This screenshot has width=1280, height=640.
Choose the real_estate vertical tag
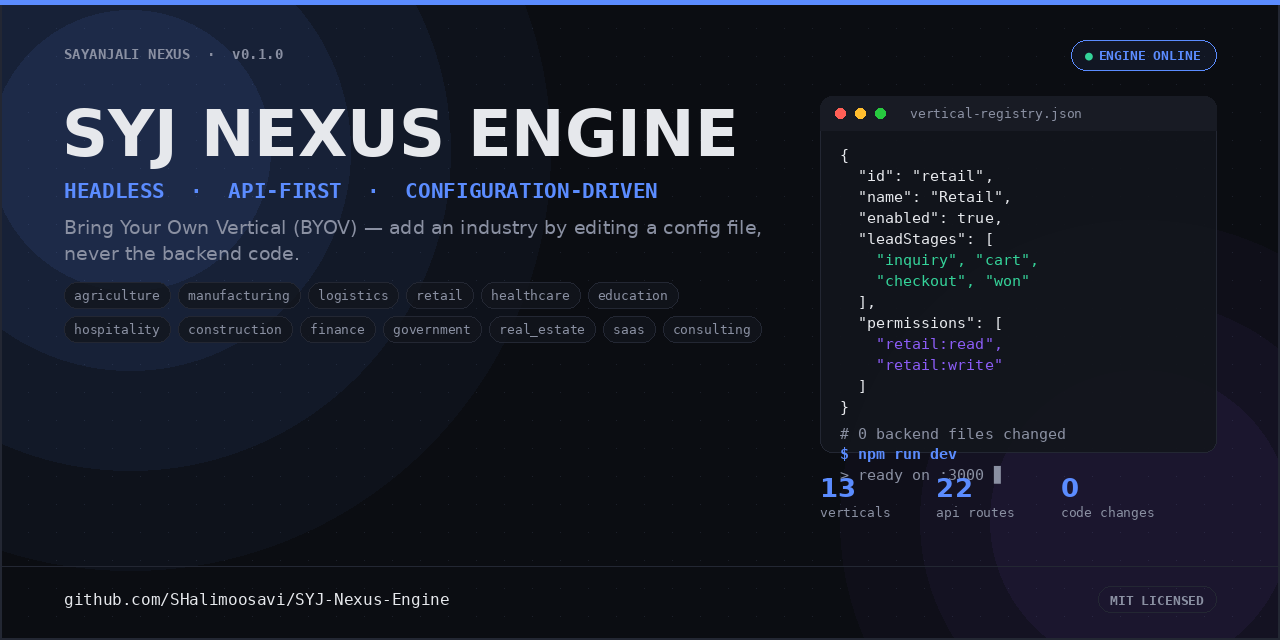(x=542, y=330)
